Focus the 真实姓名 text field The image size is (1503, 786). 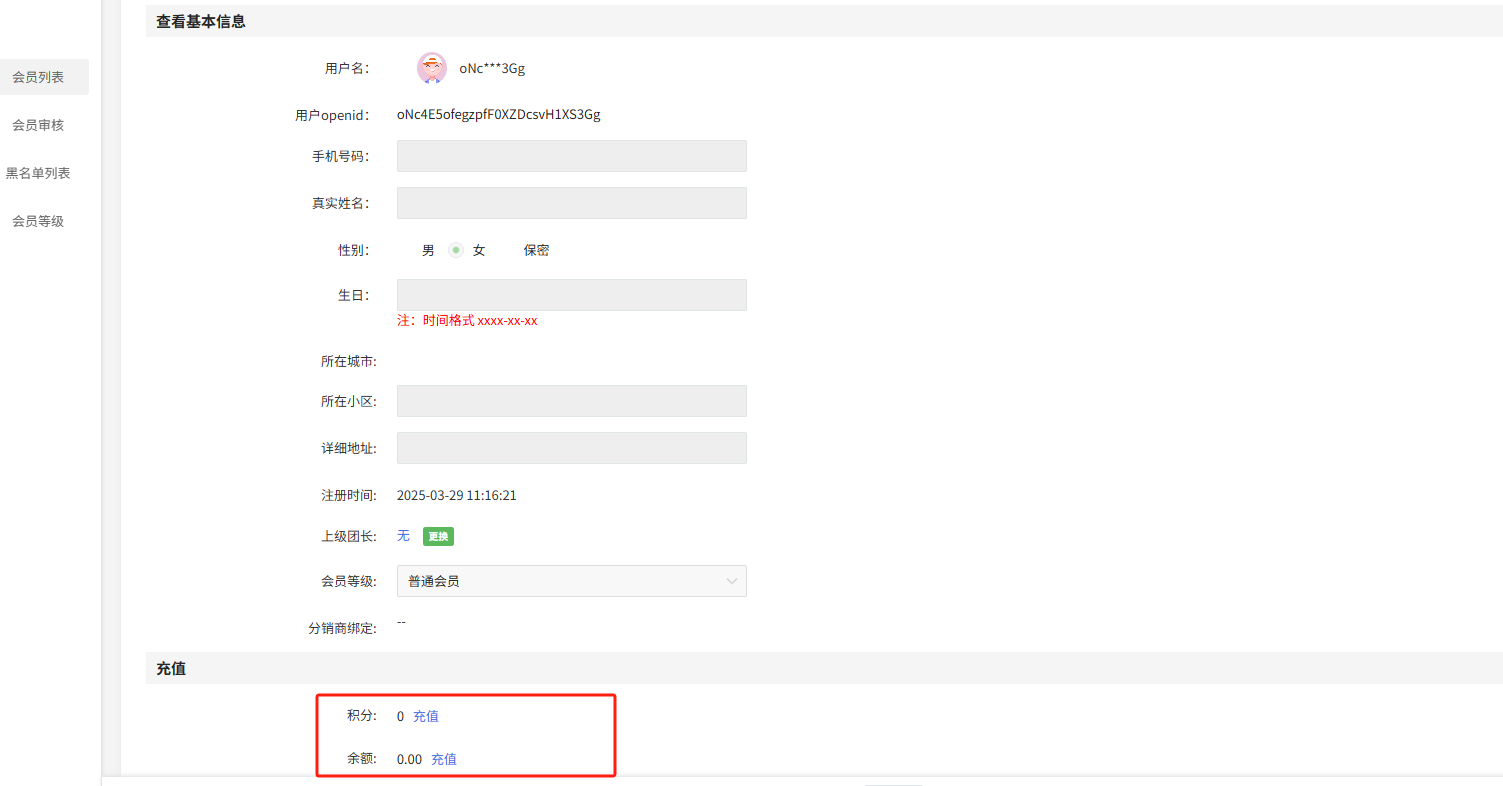(571, 203)
